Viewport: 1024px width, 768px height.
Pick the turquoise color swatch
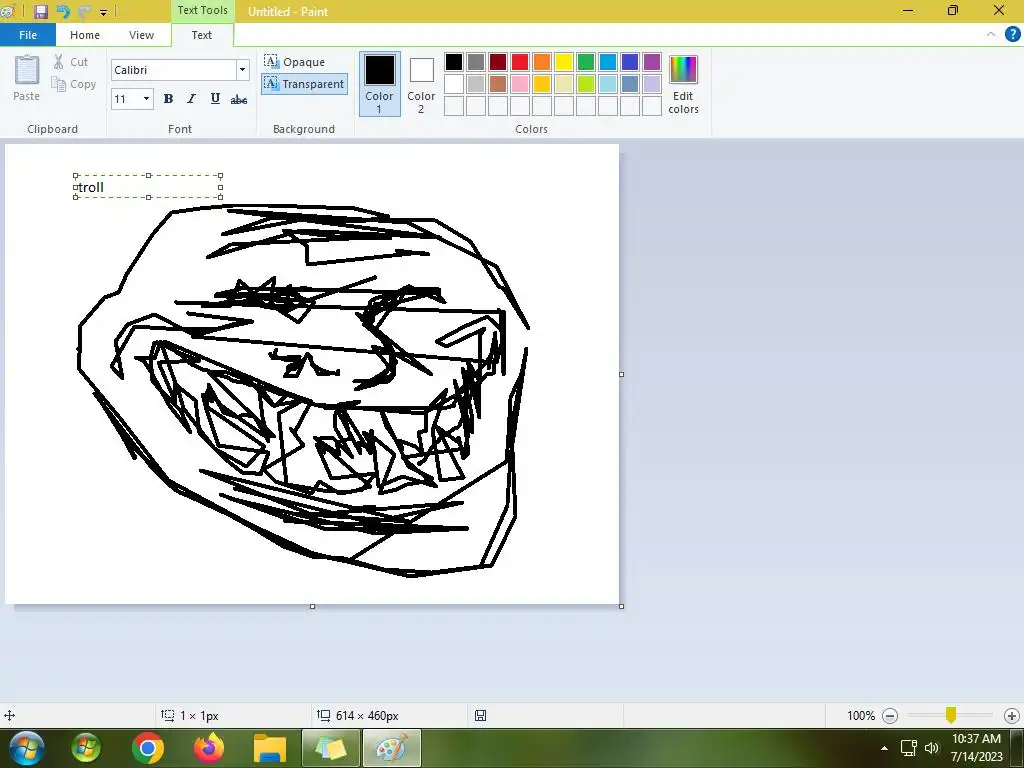tap(608, 62)
